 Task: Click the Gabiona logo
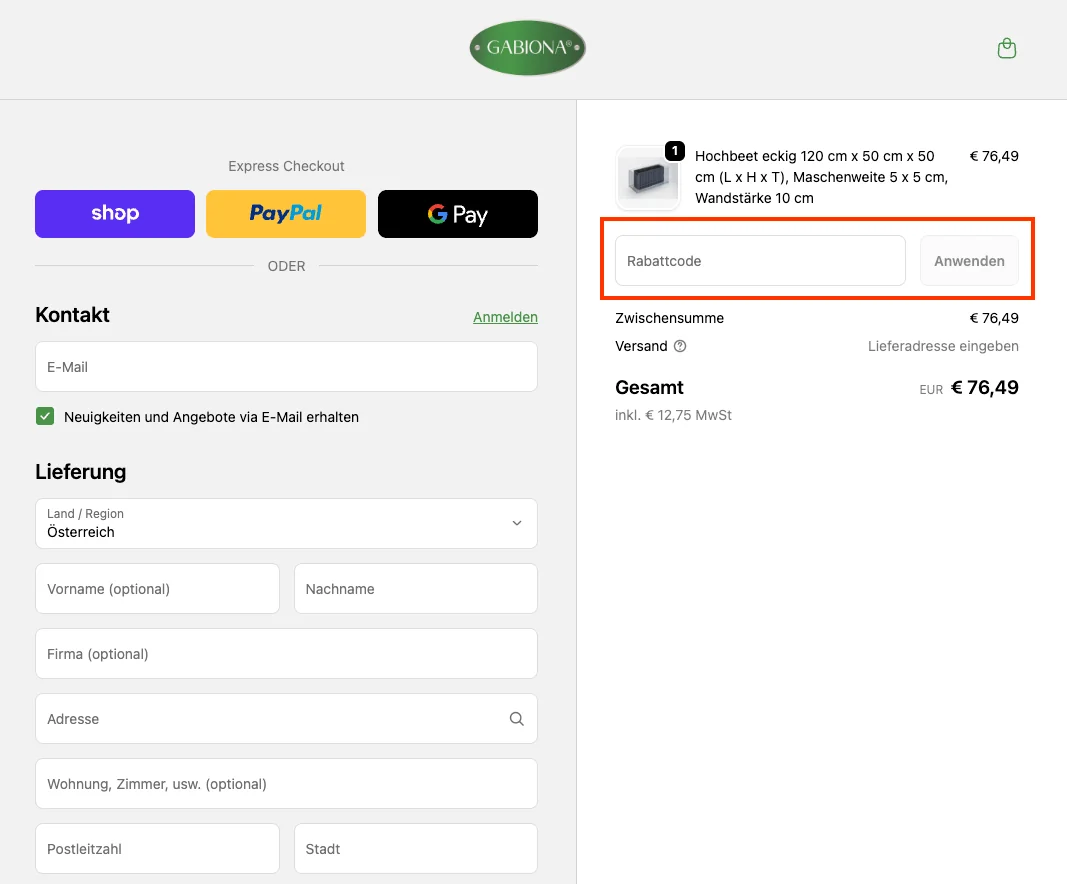(x=527, y=48)
